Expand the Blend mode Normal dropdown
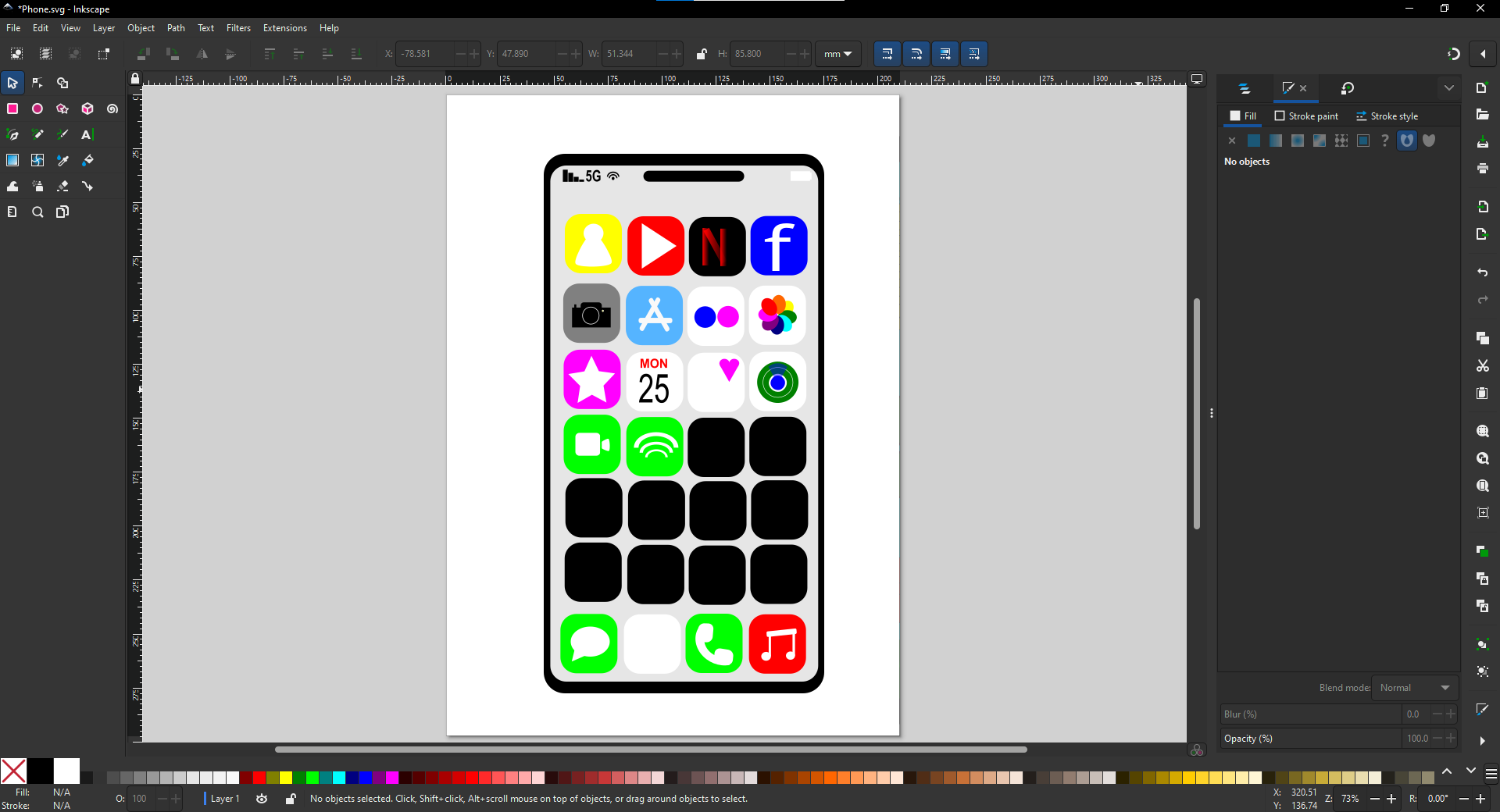1500x812 pixels. (1415, 688)
